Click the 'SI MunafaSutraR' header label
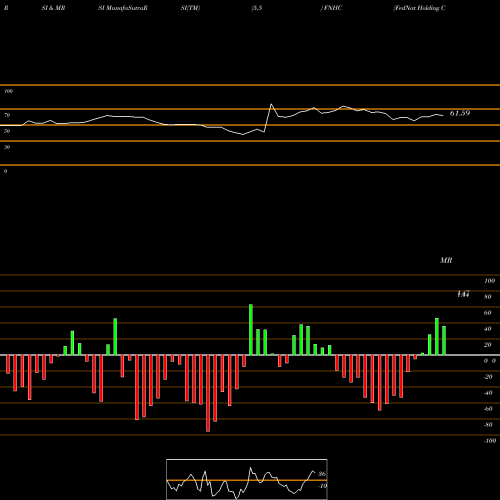Image resolution: width=500 pixels, height=500 pixels. [123, 8]
